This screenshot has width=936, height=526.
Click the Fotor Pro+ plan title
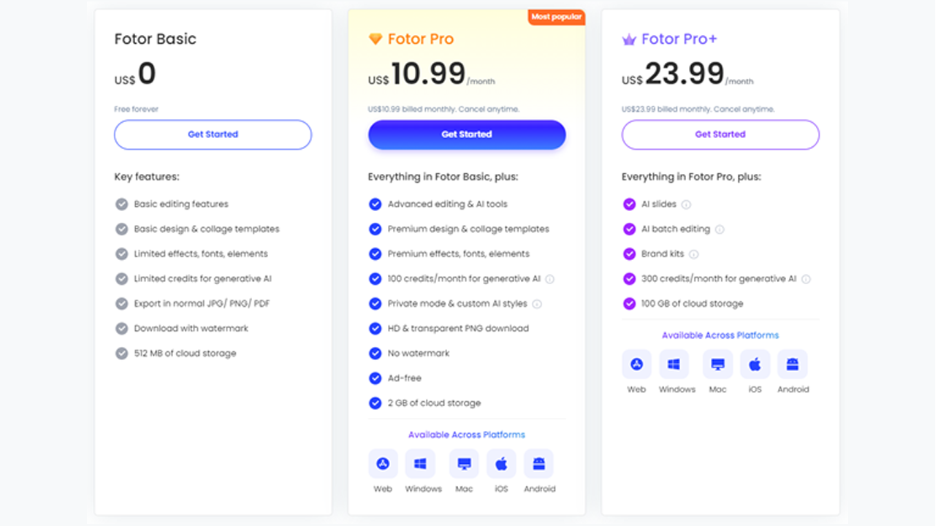click(x=679, y=39)
